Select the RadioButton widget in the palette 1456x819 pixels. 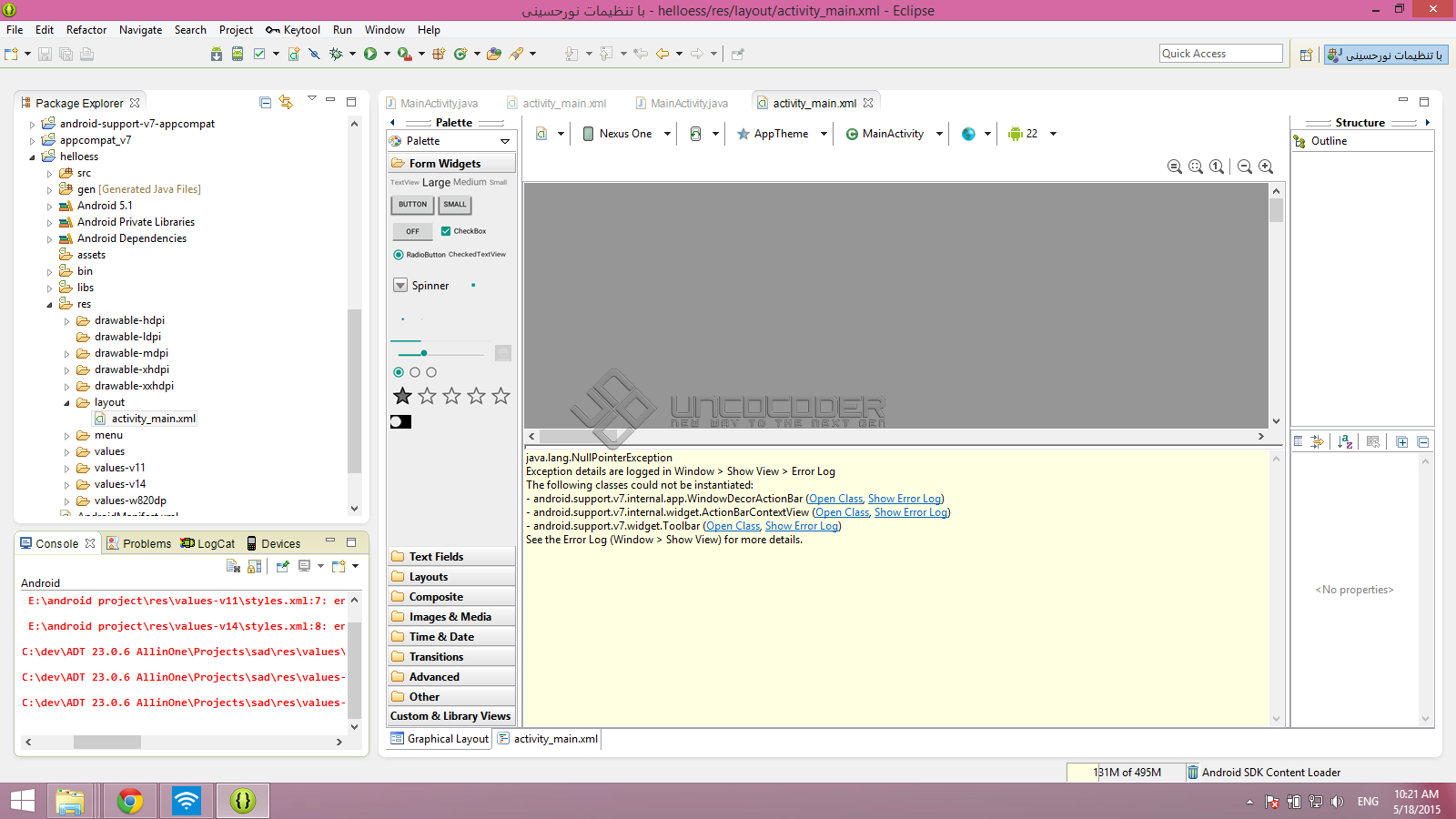[x=420, y=255]
